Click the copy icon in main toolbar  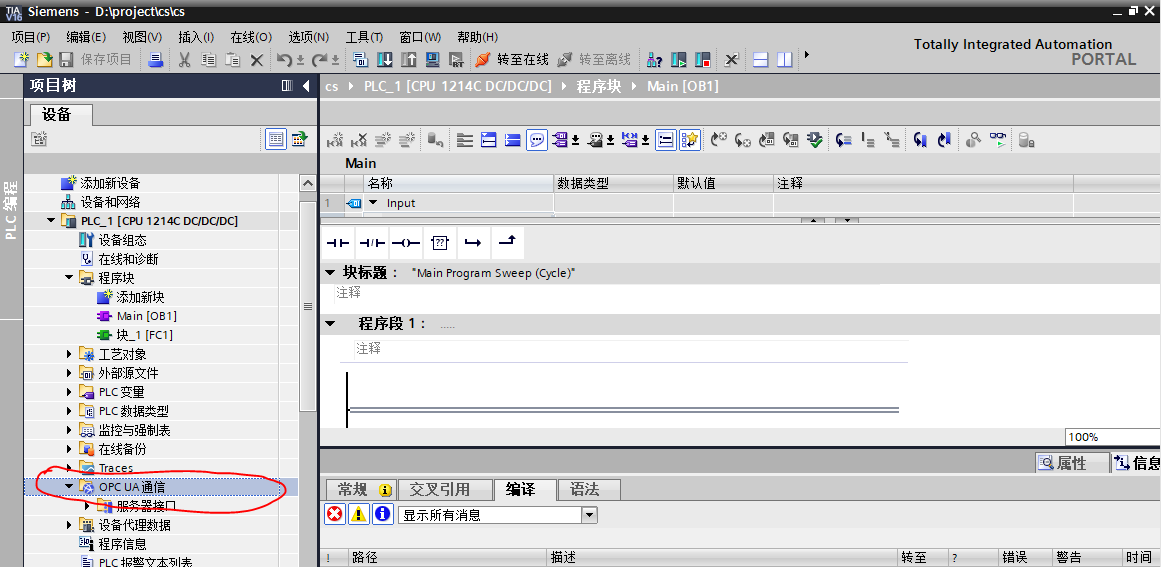click(x=209, y=60)
